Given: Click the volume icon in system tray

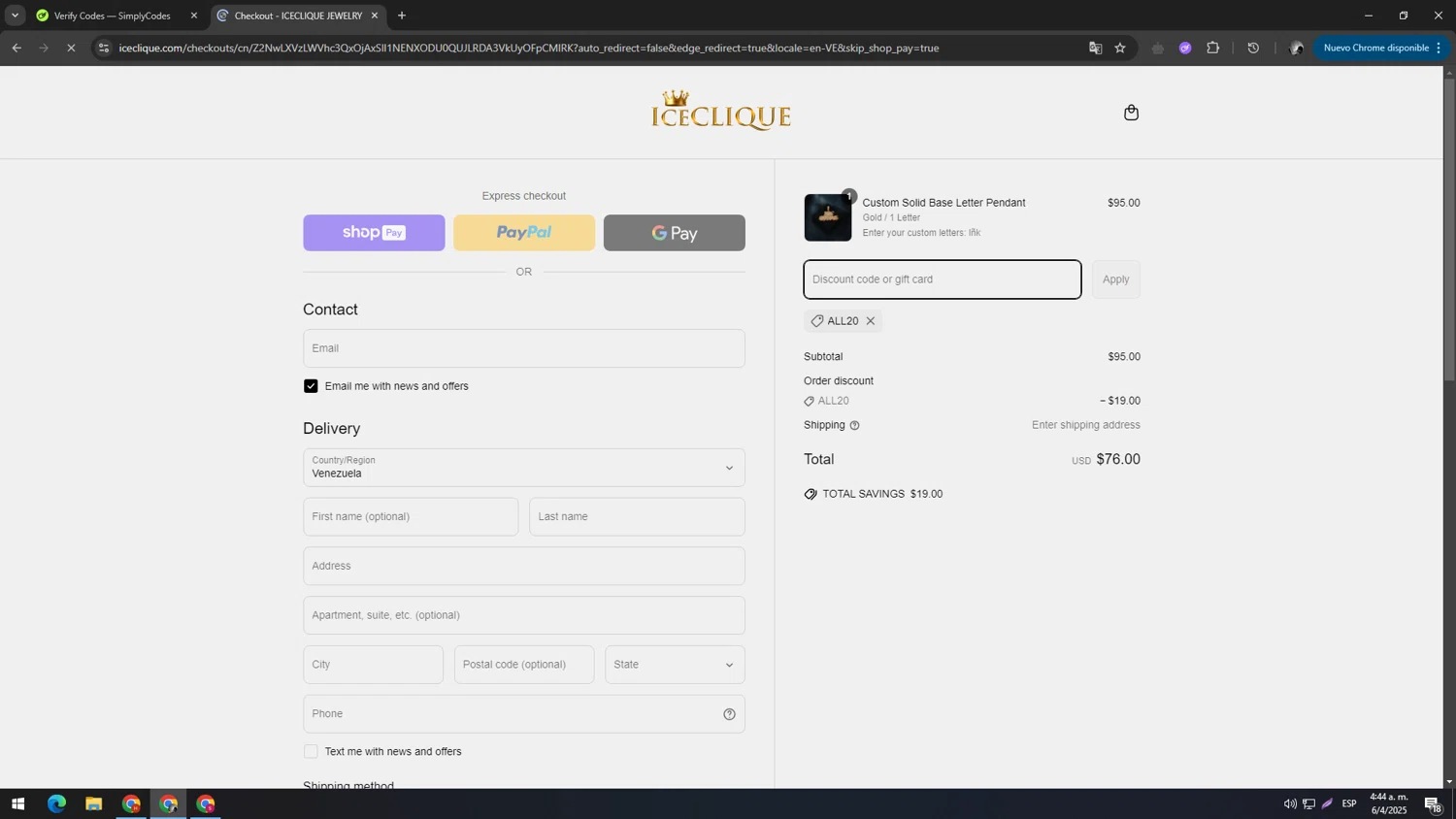Looking at the screenshot, I should pyautogui.click(x=1290, y=804).
